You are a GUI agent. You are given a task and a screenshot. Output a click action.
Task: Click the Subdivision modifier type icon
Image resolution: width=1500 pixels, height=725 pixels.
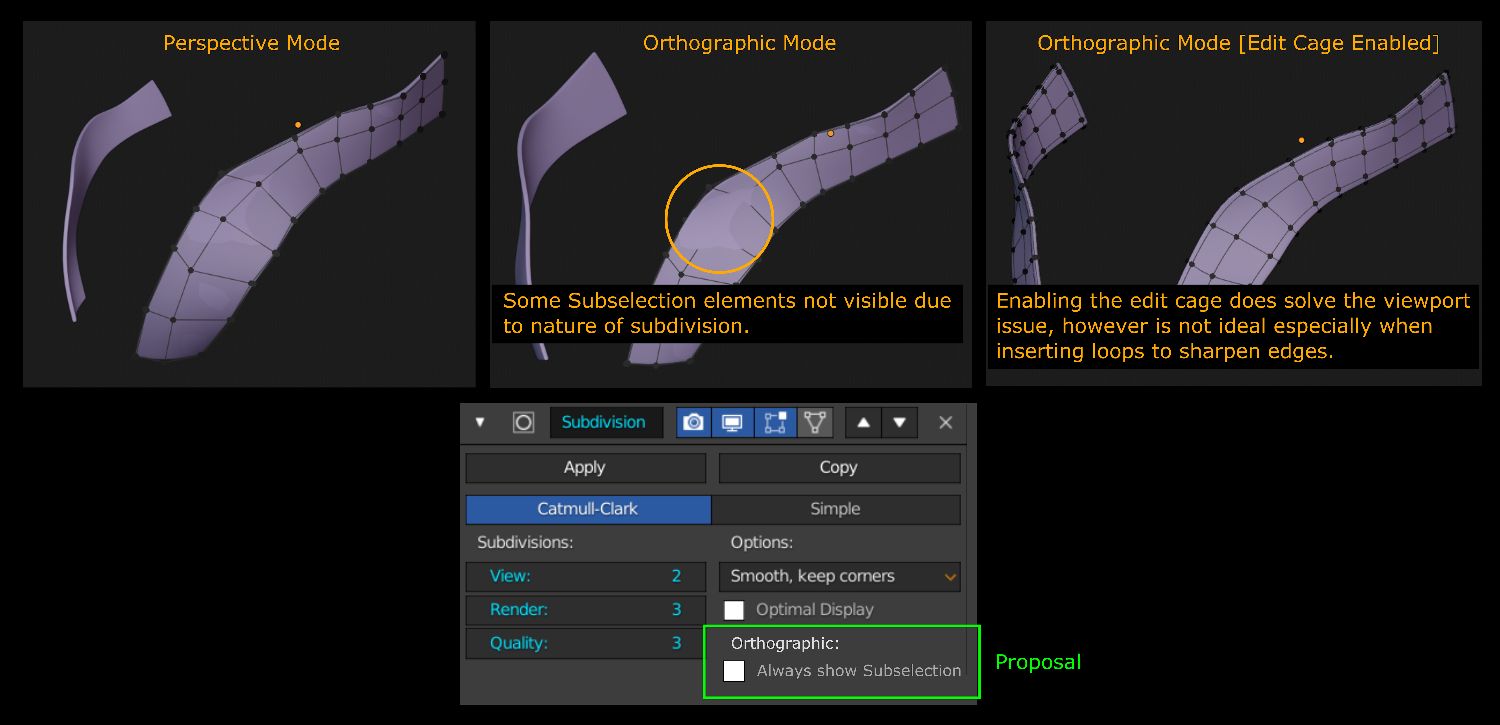pyautogui.click(x=523, y=422)
